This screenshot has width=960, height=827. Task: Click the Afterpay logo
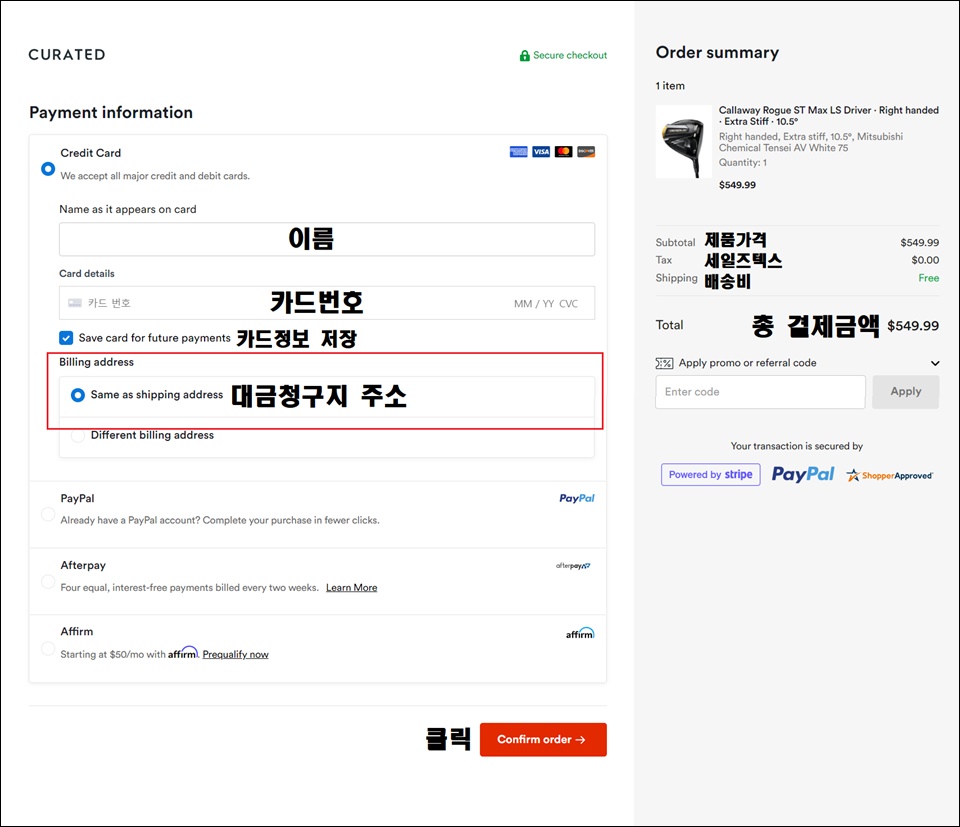[x=573, y=566]
